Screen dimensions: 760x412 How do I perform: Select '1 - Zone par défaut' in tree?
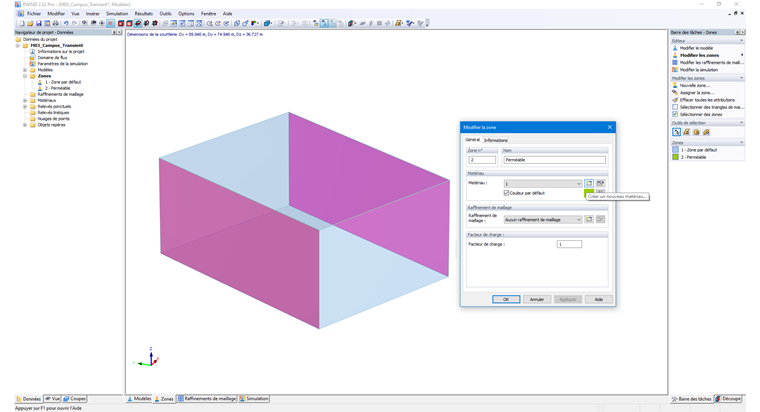(x=63, y=82)
